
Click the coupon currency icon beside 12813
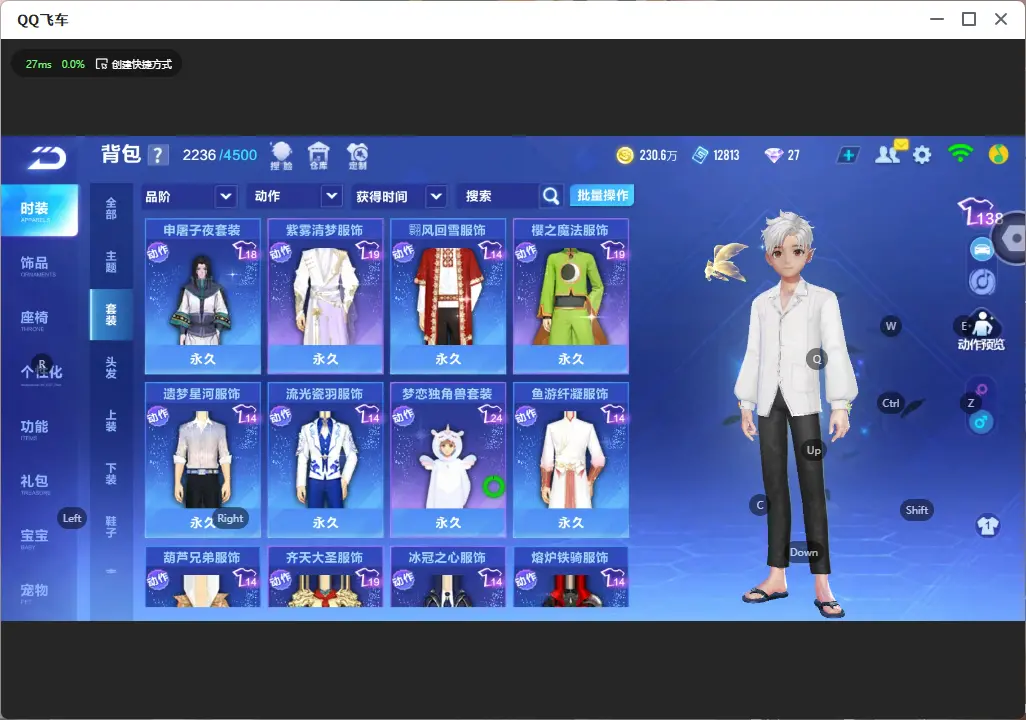click(700, 155)
